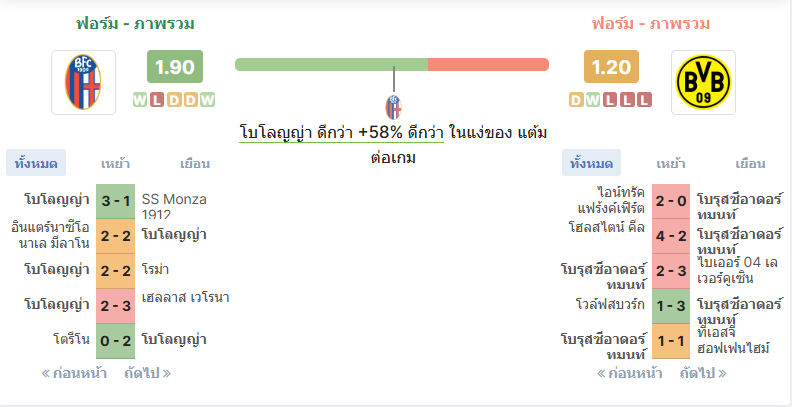Select left เหย้า (home) tab
The width and height of the screenshot is (792, 407).
tap(115, 164)
